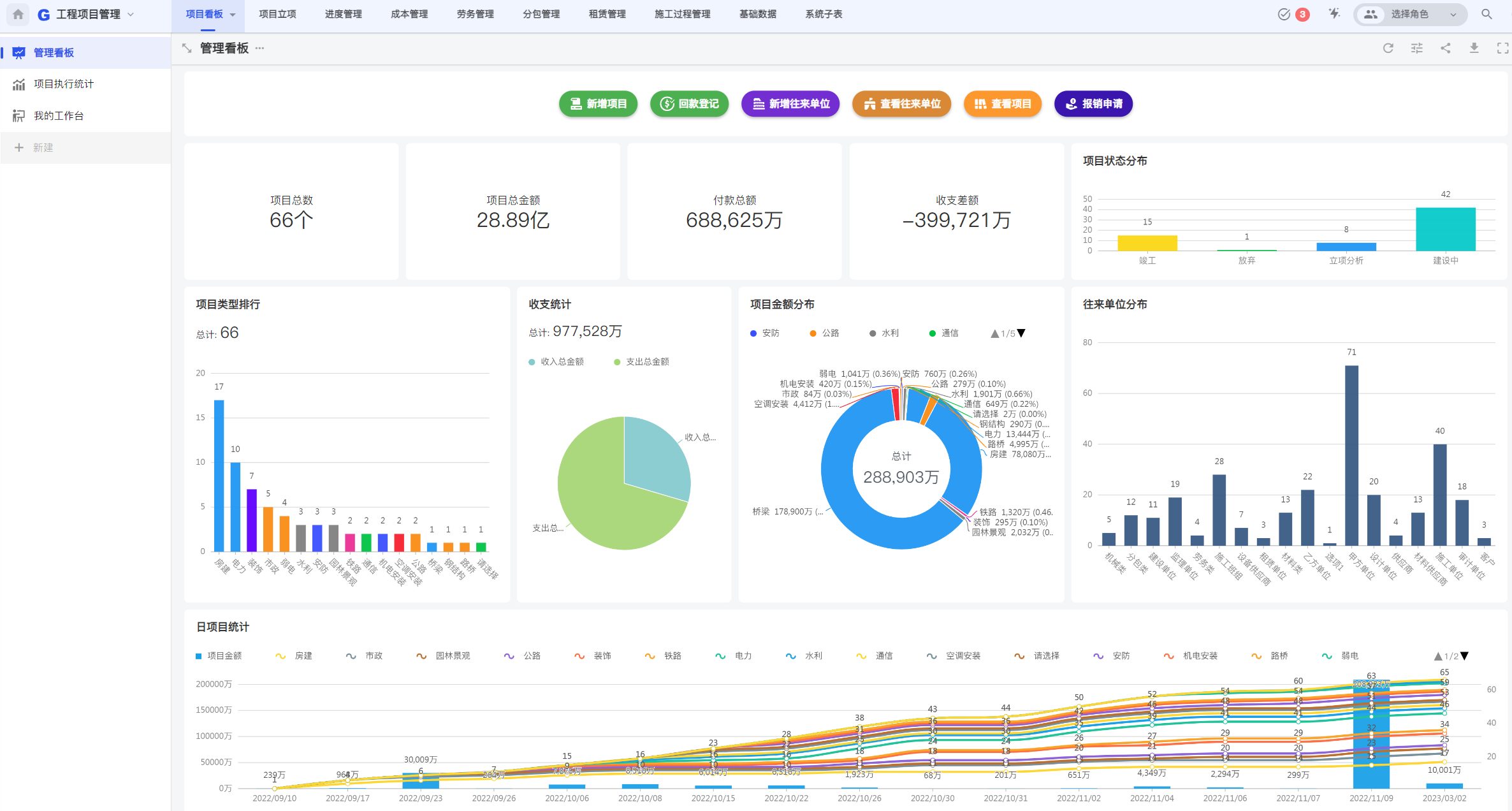Click the 房建 bar valued 17

(x=219, y=476)
